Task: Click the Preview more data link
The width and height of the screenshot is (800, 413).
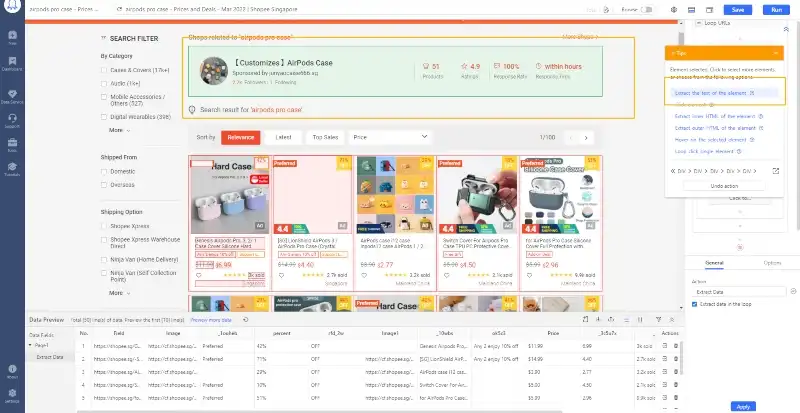Action: click(x=211, y=320)
